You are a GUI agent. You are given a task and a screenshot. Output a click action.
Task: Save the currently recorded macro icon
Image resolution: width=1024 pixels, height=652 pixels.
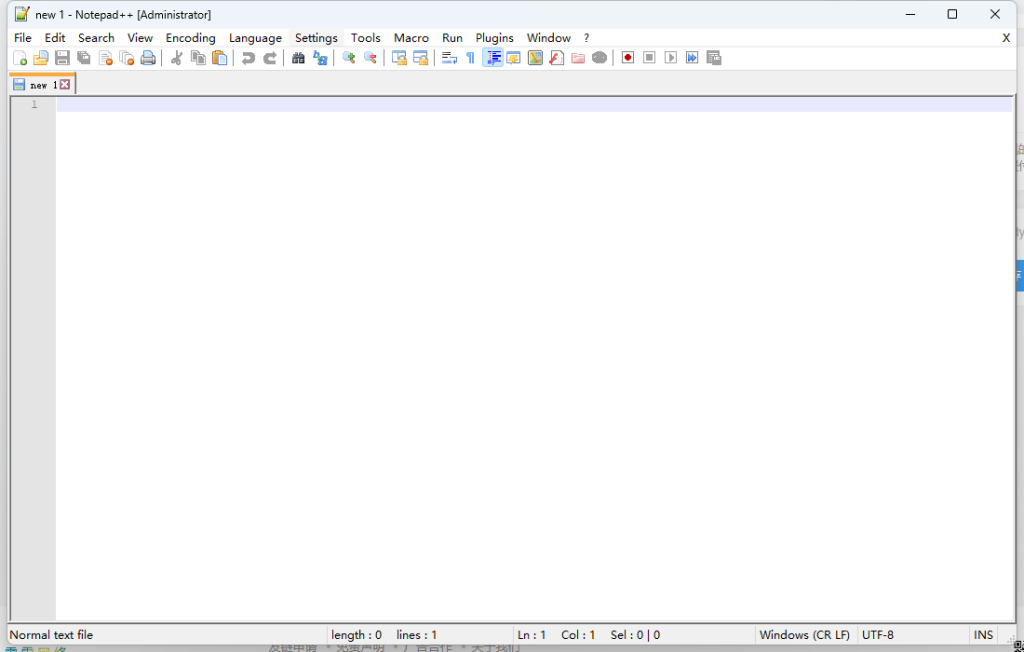click(x=714, y=58)
